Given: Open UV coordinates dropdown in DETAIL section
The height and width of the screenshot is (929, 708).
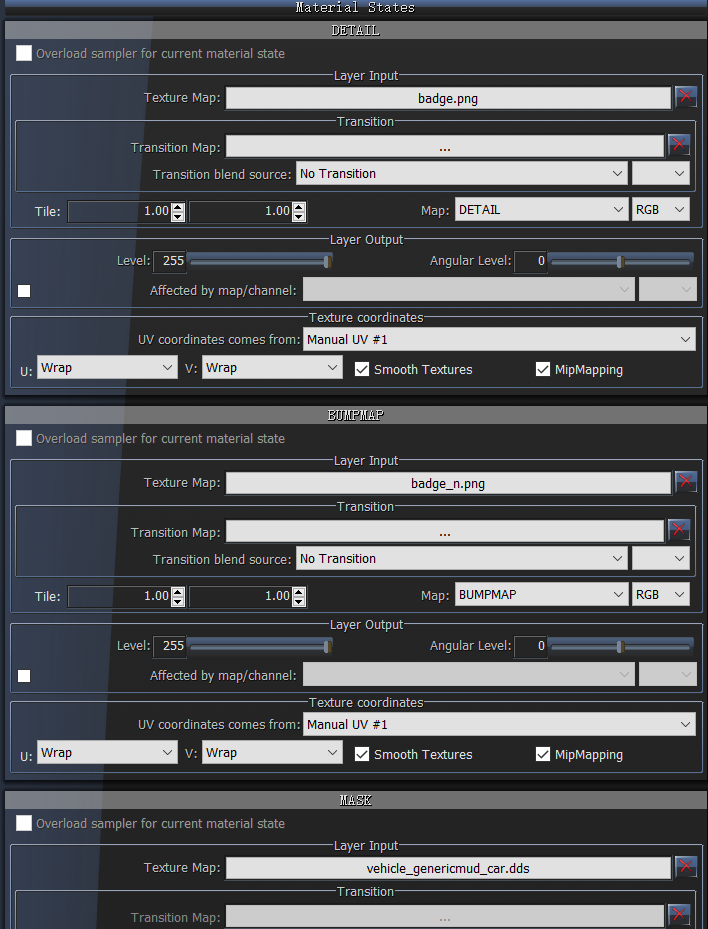Looking at the screenshot, I should 499,340.
